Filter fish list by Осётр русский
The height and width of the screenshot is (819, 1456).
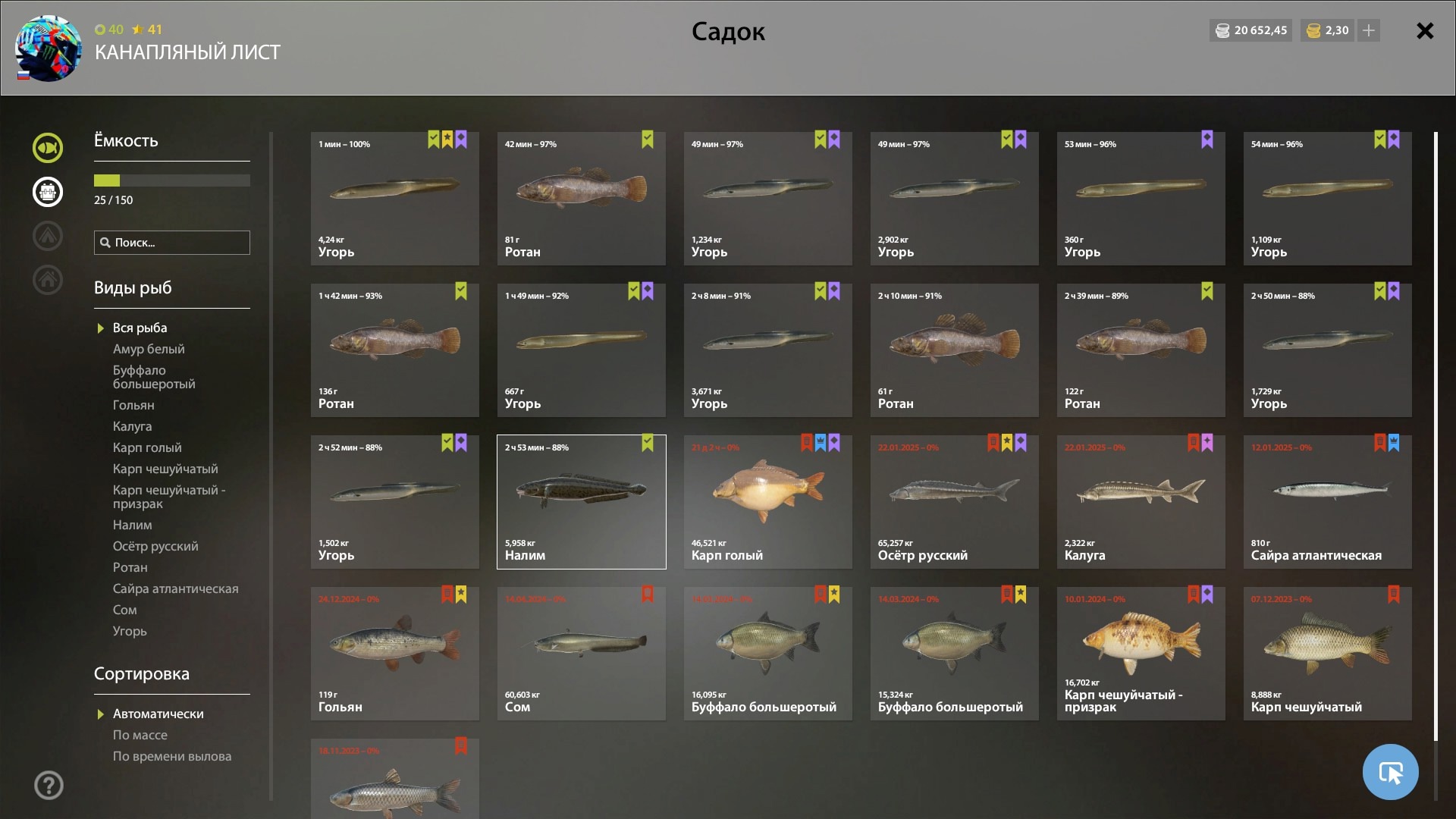tap(155, 546)
